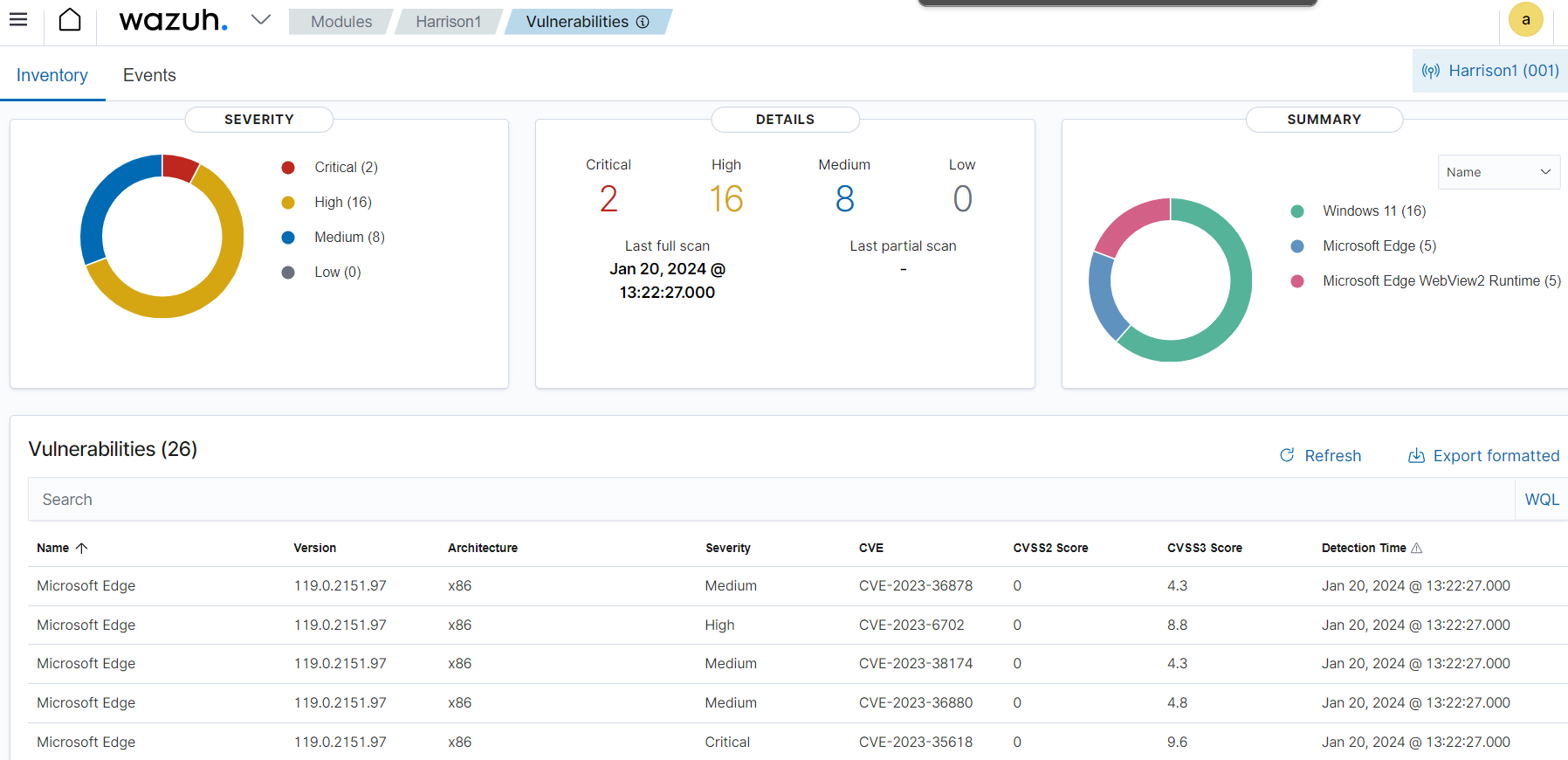Screen dimensions: 1568x760
Task: Toggle WQL query mode
Action: coord(1541,500)
